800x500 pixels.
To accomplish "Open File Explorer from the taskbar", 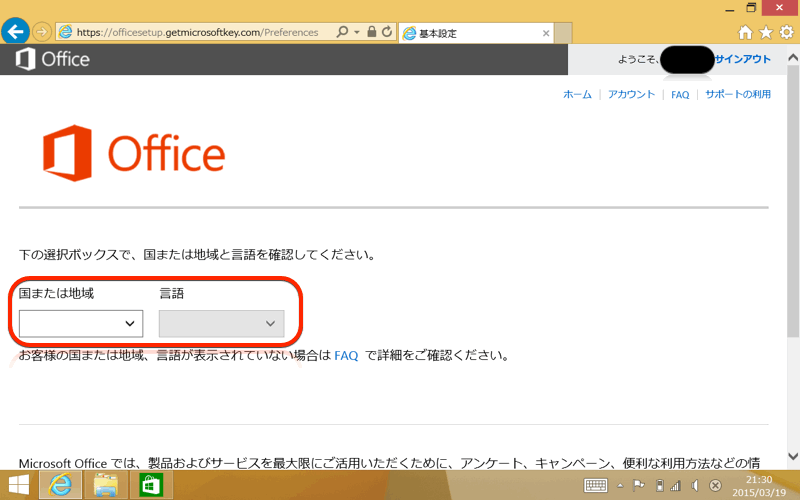I will [107, 485].
